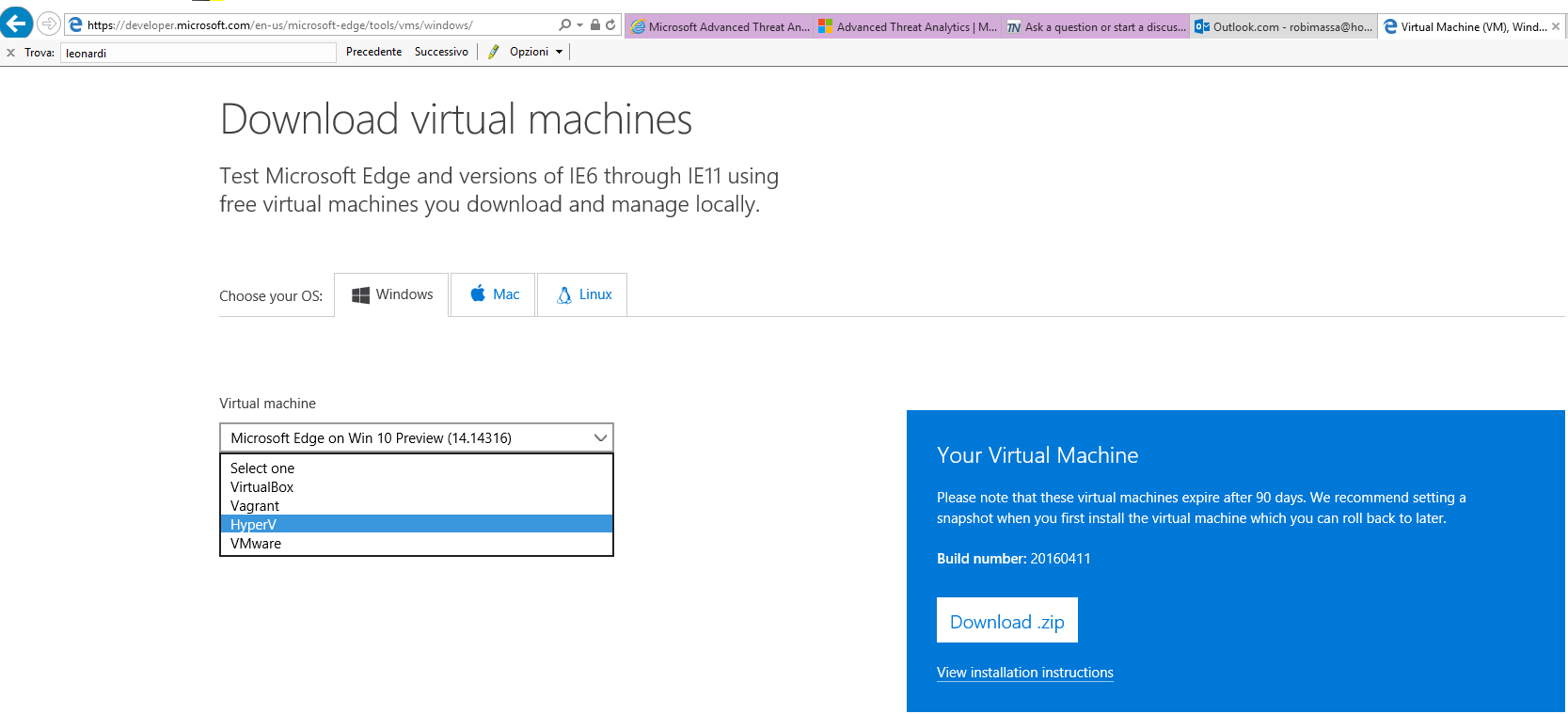Switch to Advanced Threat Analytics tab
Image resolution: width=1568 pixels, height=714 pixels.
click(908, 26)
